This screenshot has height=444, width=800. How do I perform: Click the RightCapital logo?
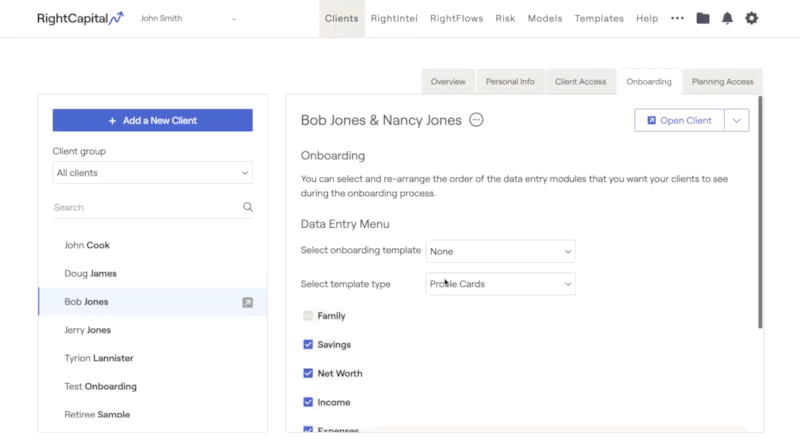click(x=80, y=18)
